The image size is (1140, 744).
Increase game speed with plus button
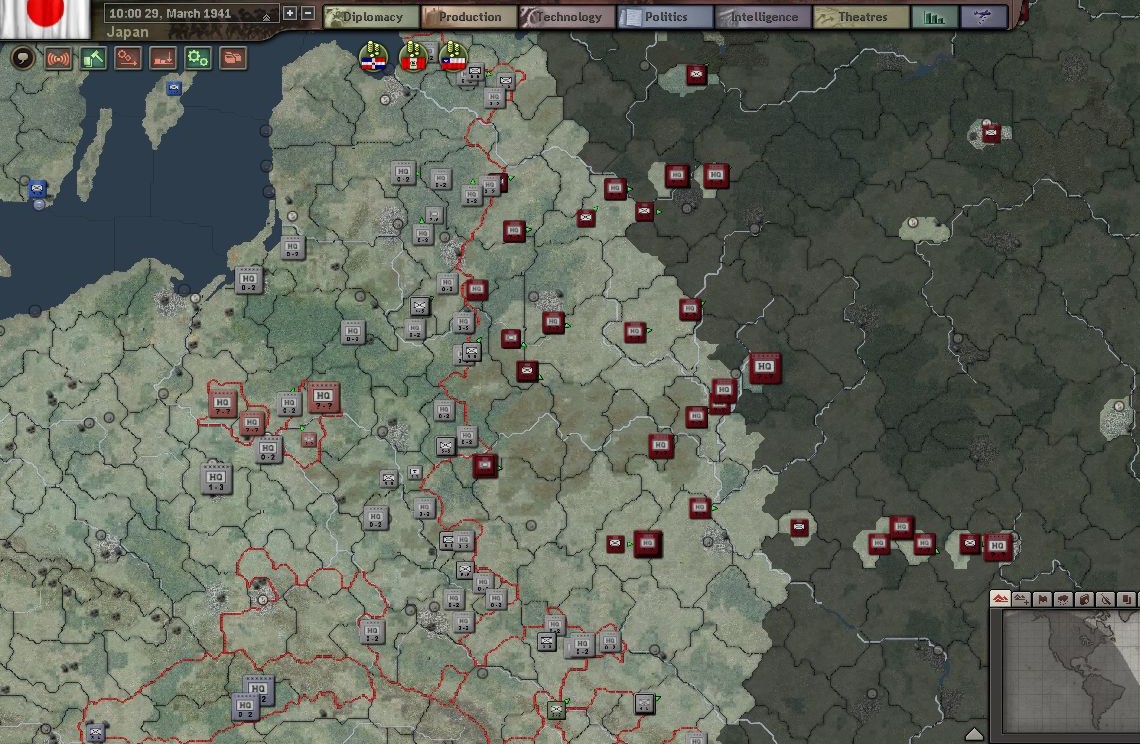click(290, 14)
